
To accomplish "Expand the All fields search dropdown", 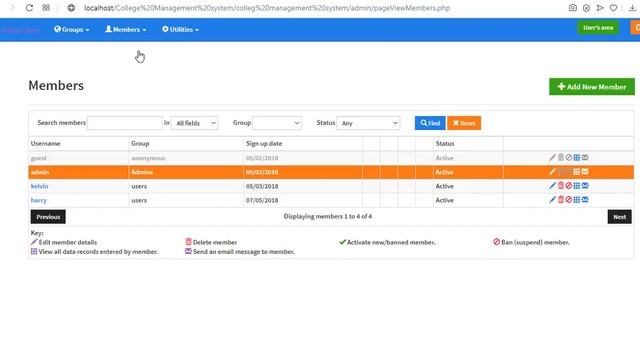I will 195,123.
